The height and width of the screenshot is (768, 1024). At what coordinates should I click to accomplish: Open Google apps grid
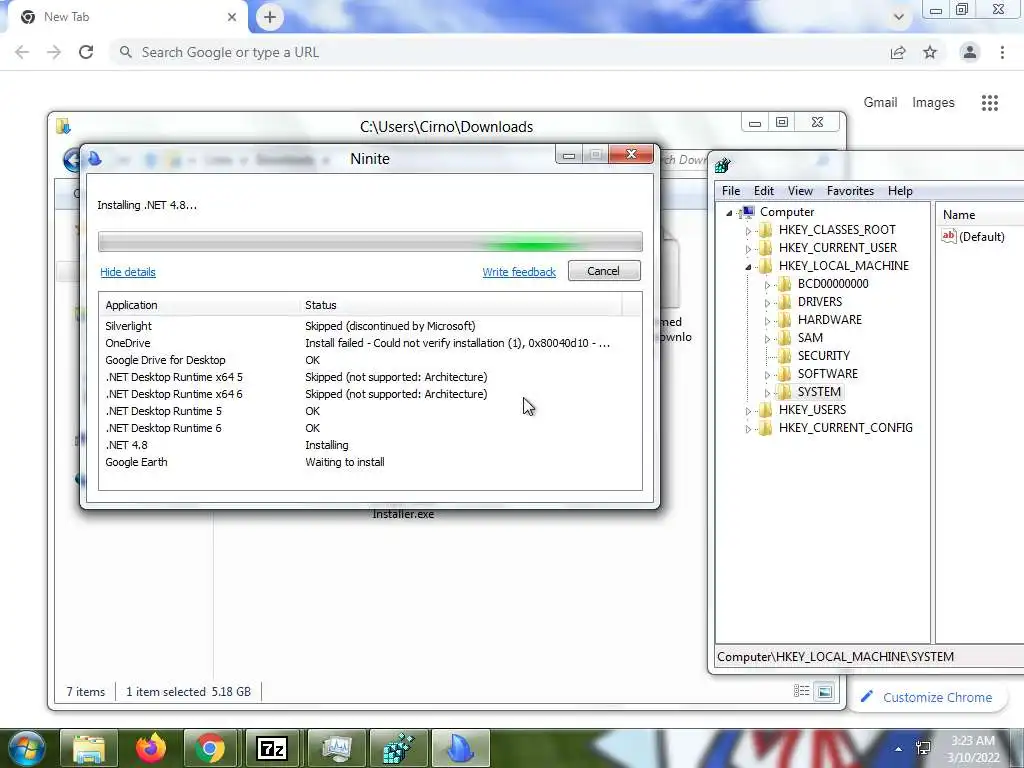pos(989,103)
